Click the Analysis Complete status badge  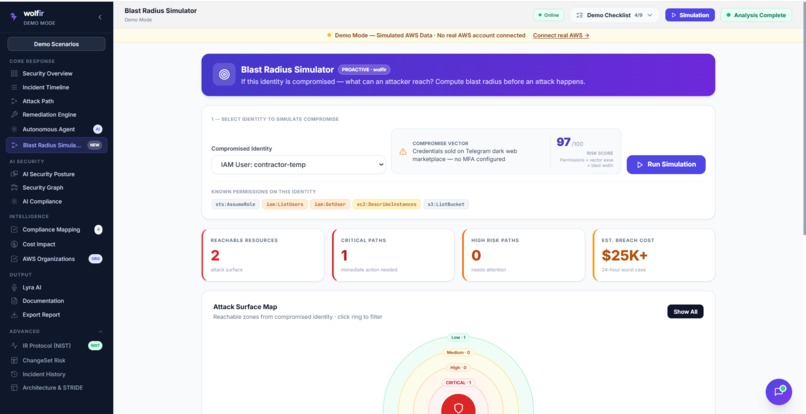(756, 15)
